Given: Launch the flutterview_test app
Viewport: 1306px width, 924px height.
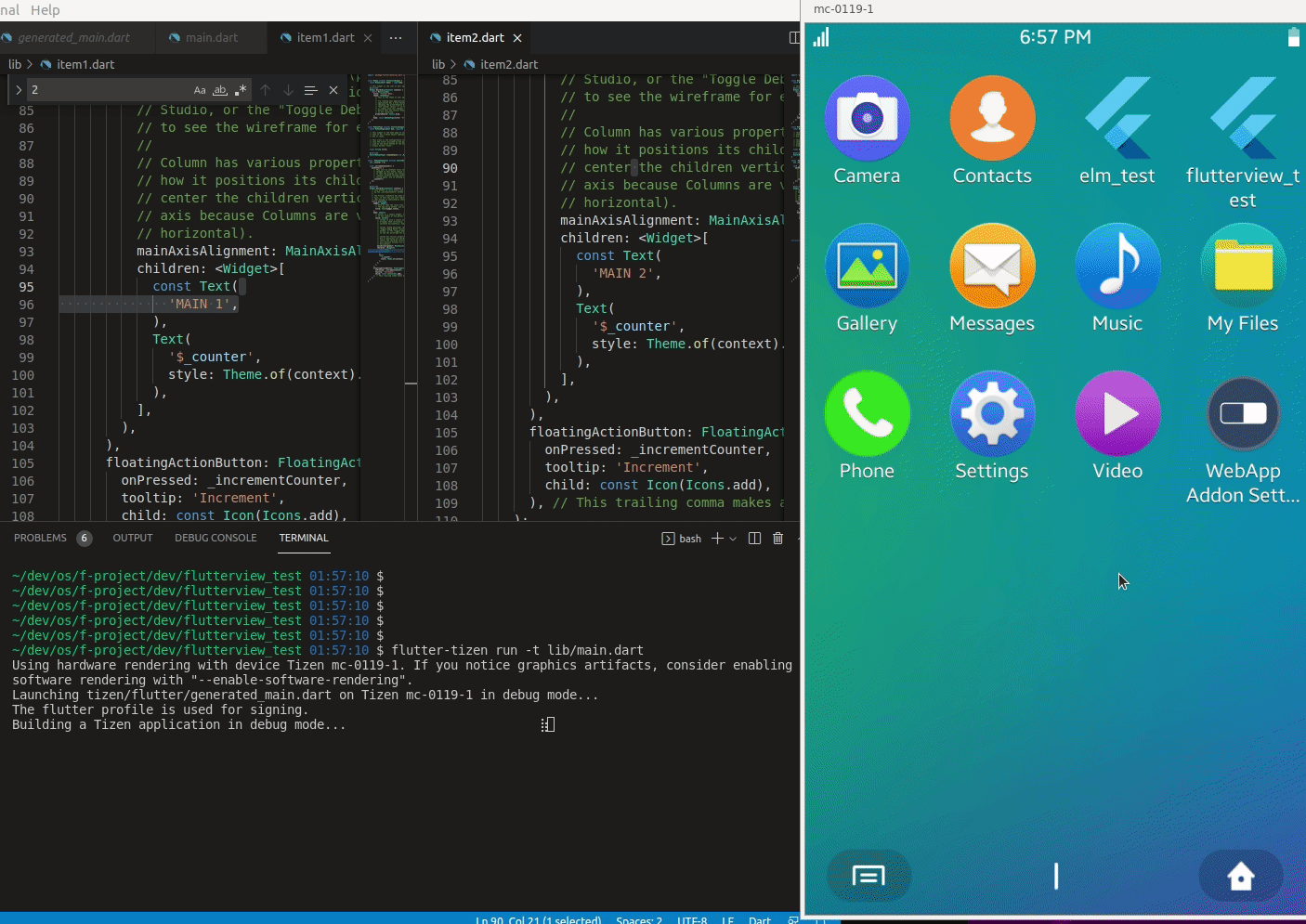Looking at the screenshot, I should 1243,119.
